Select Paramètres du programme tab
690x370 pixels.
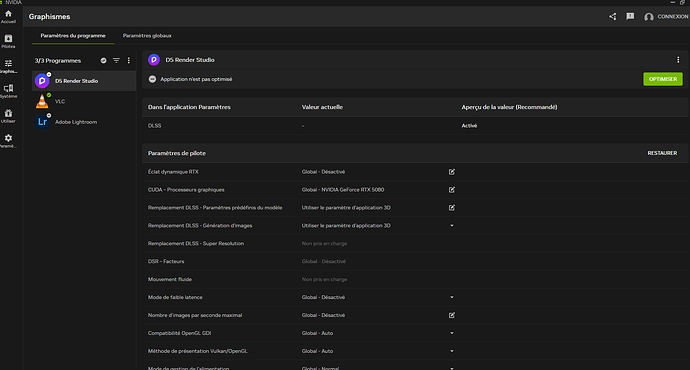point(73,36)
